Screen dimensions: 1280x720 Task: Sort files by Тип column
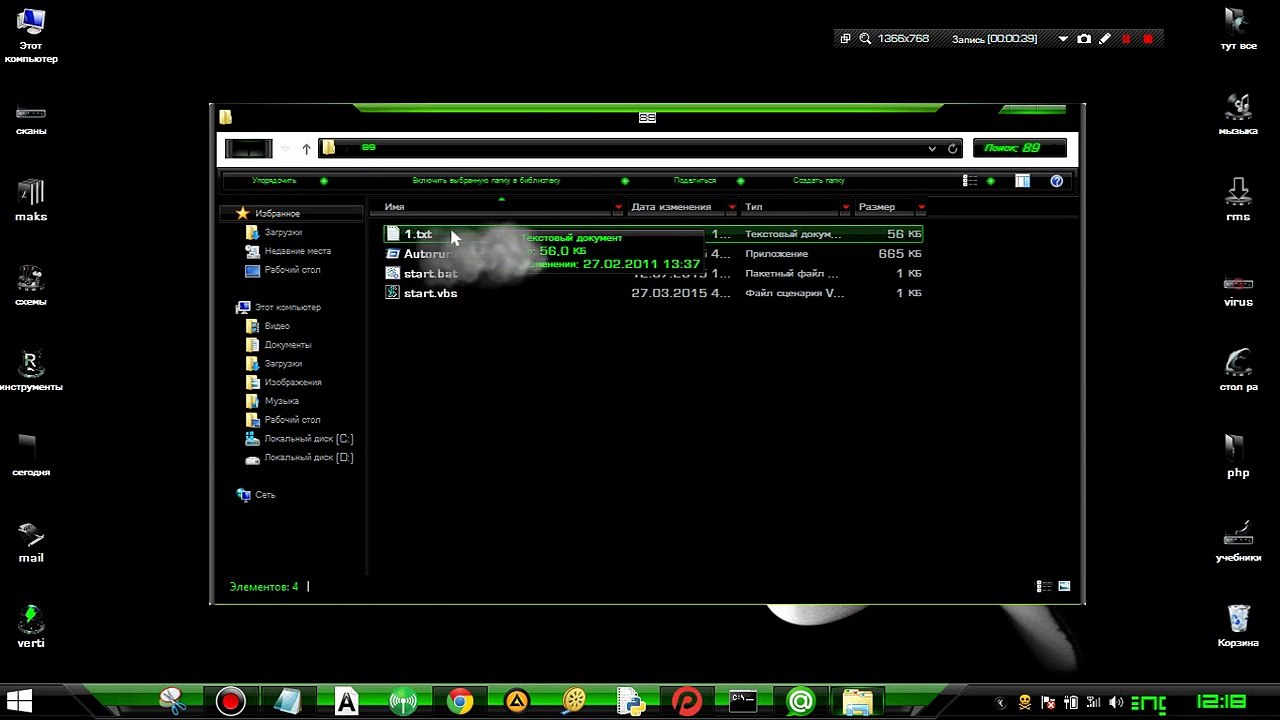point(754,207)
